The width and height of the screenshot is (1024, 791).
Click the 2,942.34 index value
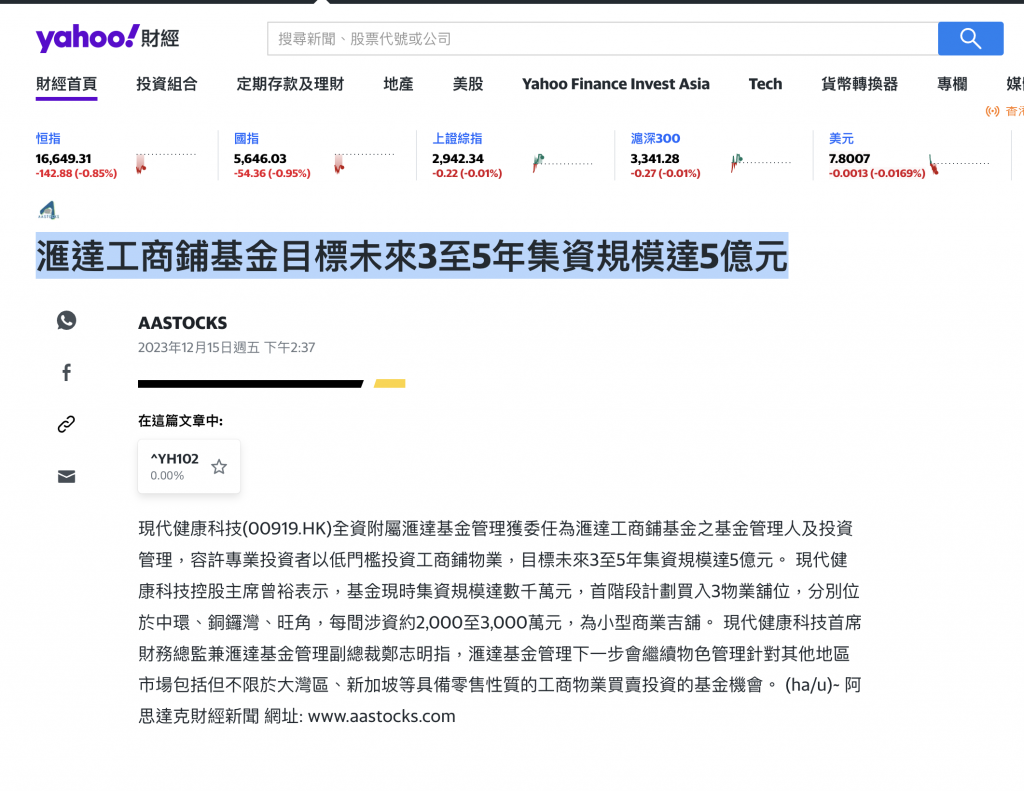pos(458,159)
